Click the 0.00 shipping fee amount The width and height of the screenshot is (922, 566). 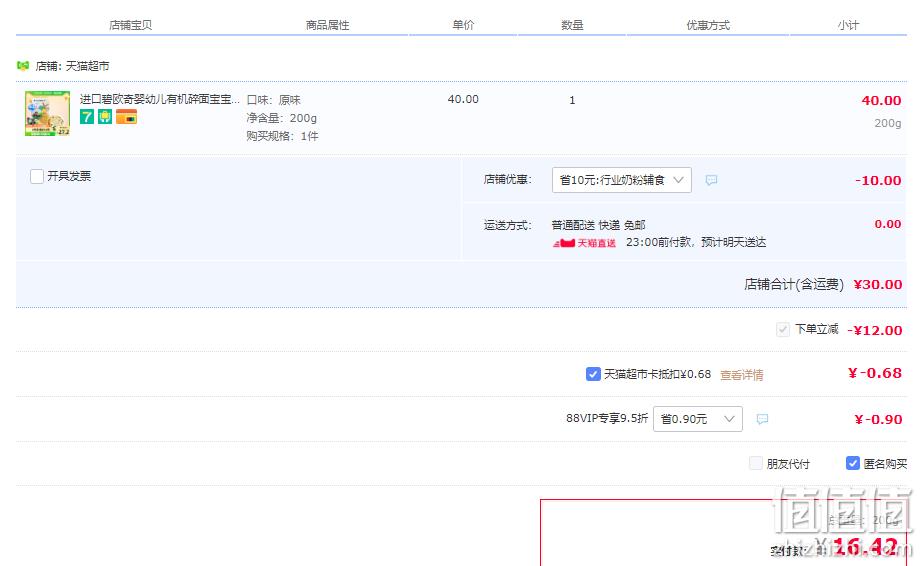coord(888,224)
